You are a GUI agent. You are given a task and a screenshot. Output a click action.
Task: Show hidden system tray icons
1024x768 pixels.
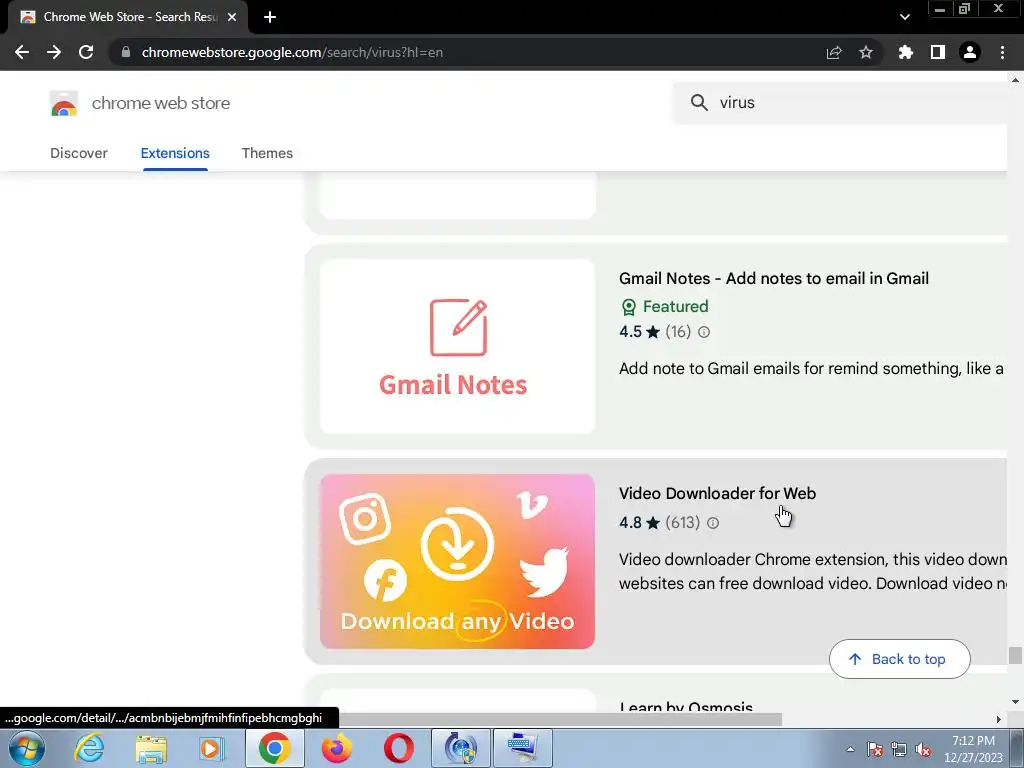(x=850, y=749)
